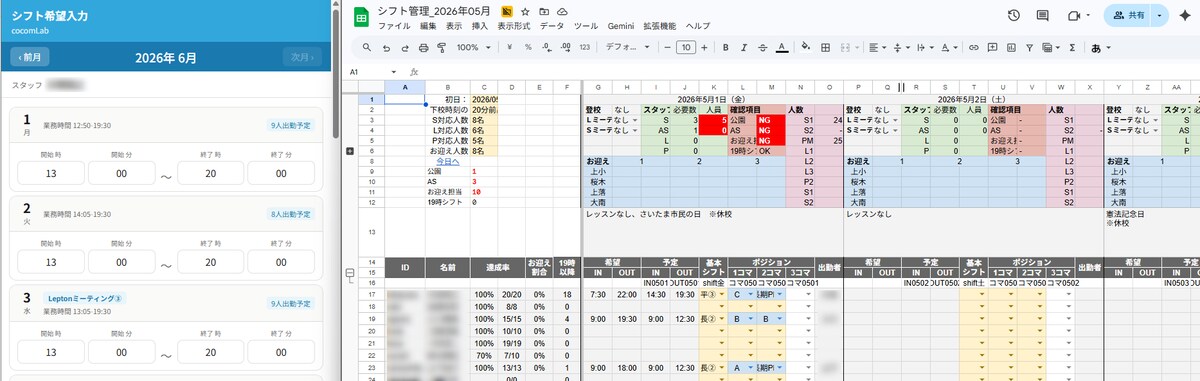Open version history clock icon
Screen dimensions: 1200x381
pos(1014,16)
